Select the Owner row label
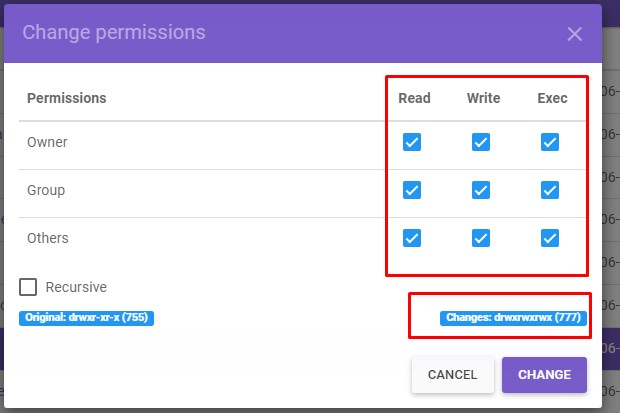Screen dimensions: 620x413 coord(47,142)
